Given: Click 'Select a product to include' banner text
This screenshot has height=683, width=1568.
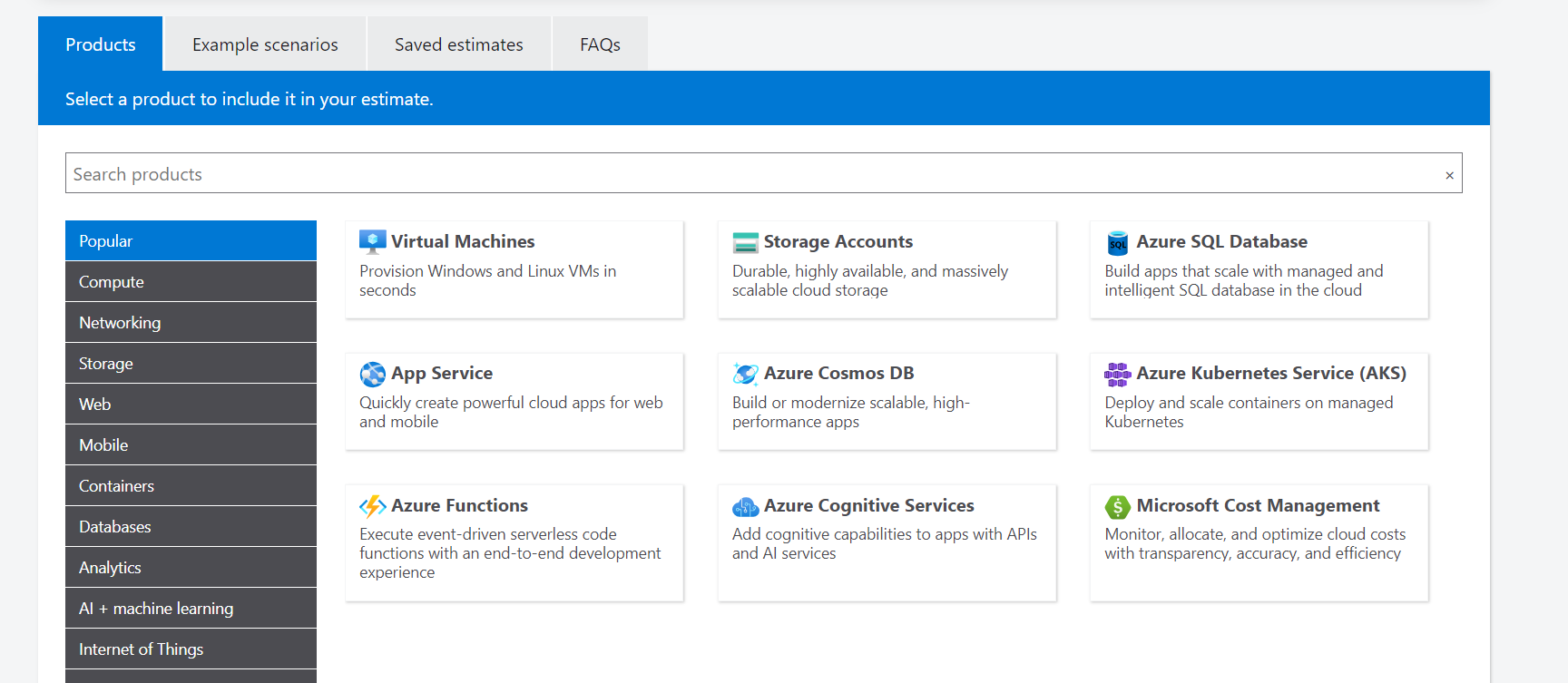Looking at the screenshot, I should coord(249,99).
